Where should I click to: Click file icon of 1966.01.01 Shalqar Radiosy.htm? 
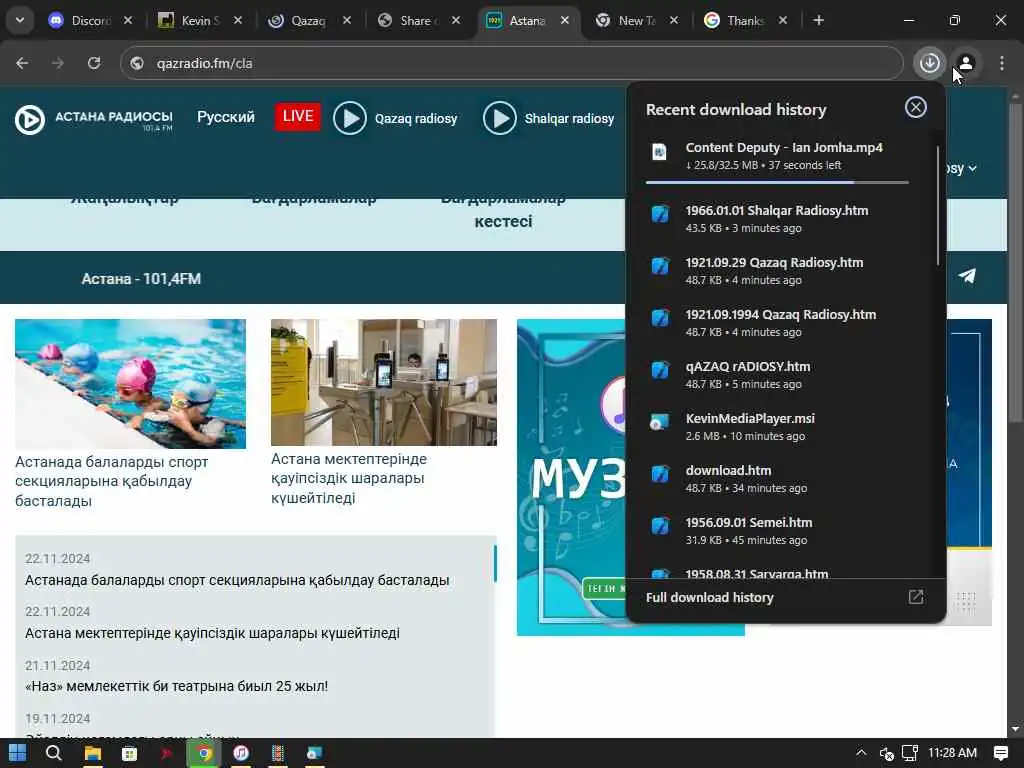pos(660,214)
